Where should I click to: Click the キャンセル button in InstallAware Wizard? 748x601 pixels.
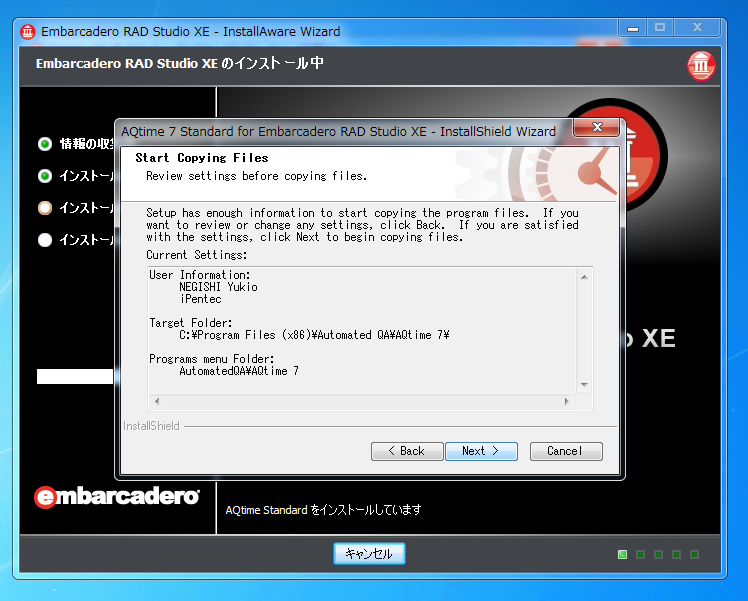coord(369,553)
